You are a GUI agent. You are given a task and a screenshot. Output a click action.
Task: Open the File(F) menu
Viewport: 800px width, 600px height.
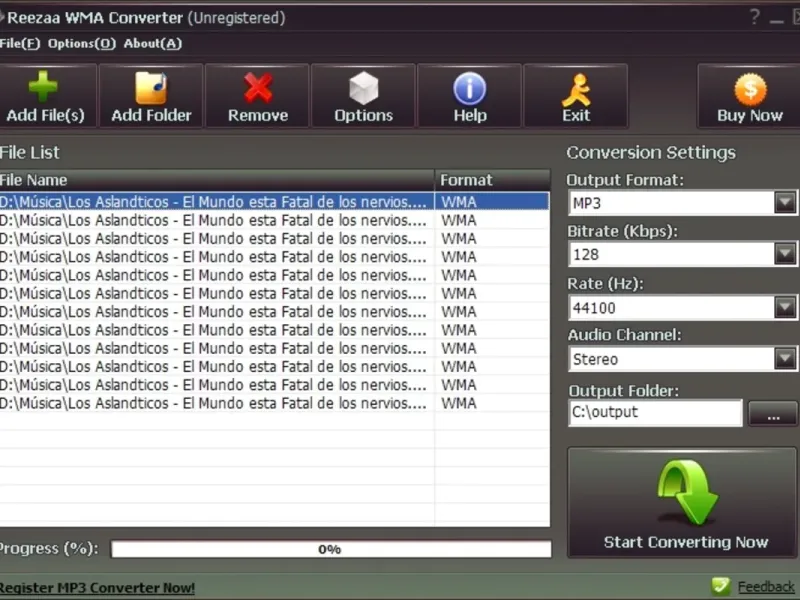[20, 43]
